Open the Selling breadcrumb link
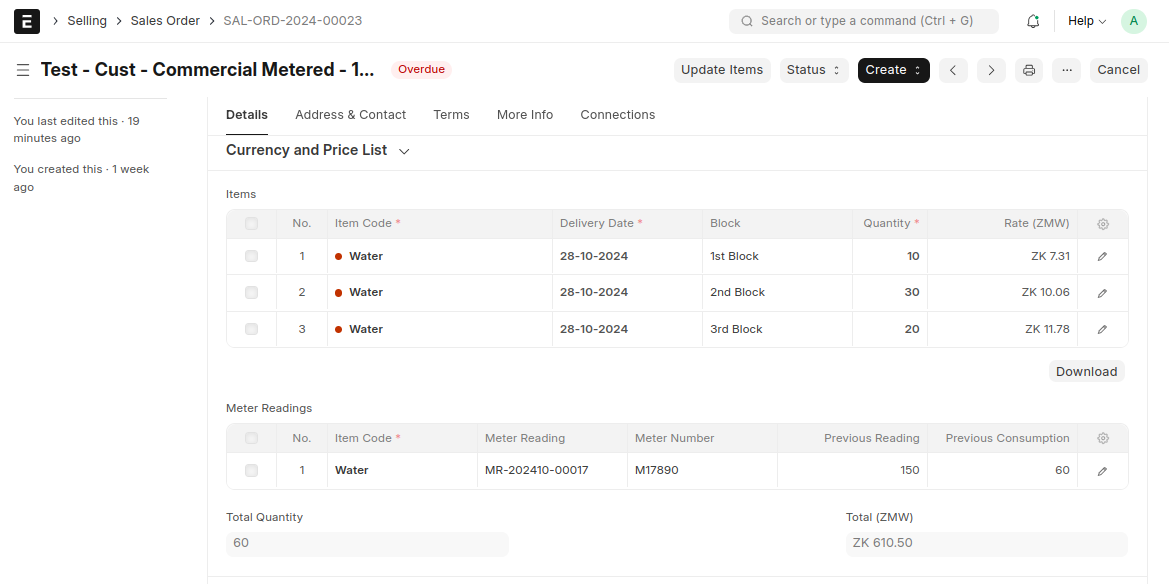Viewport: 1169px width, 584px height. coord(87,21)
